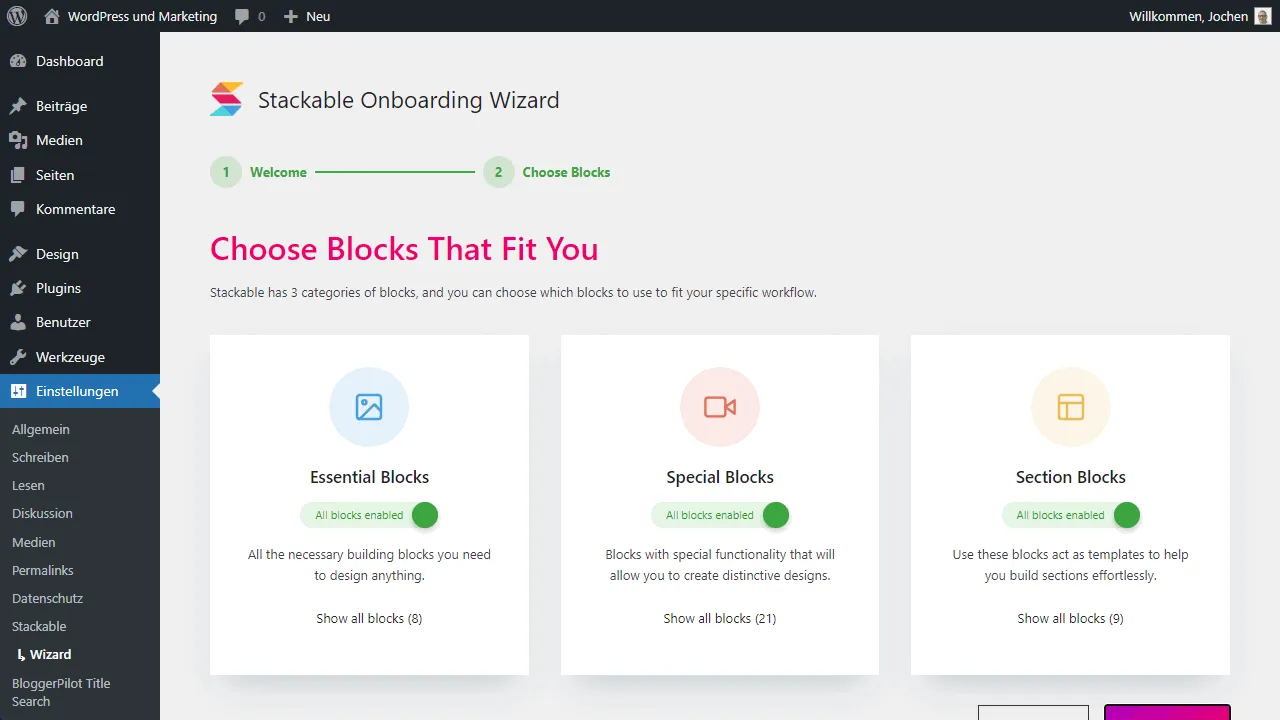The image size is (1280, 720).
Task: Open Permalinks settings submenu
Action: pos(43,570)
